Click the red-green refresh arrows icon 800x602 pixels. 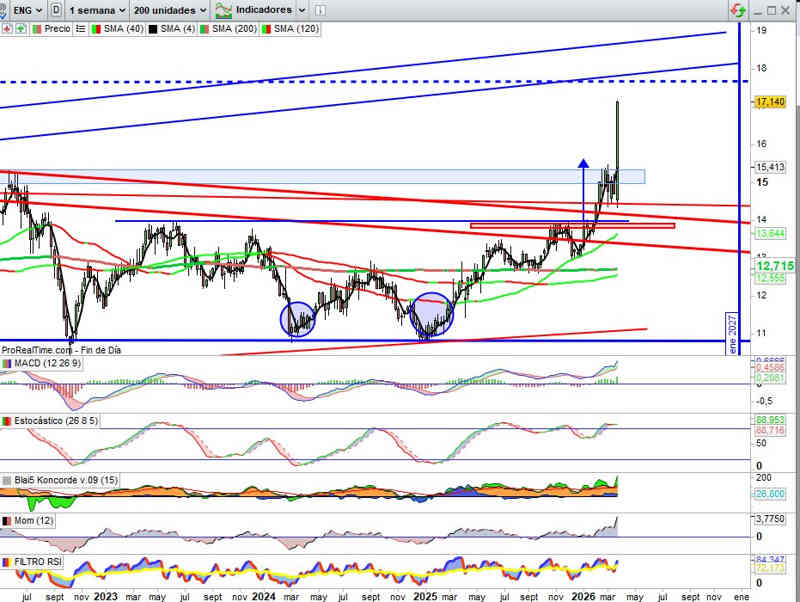coord(737,10)
